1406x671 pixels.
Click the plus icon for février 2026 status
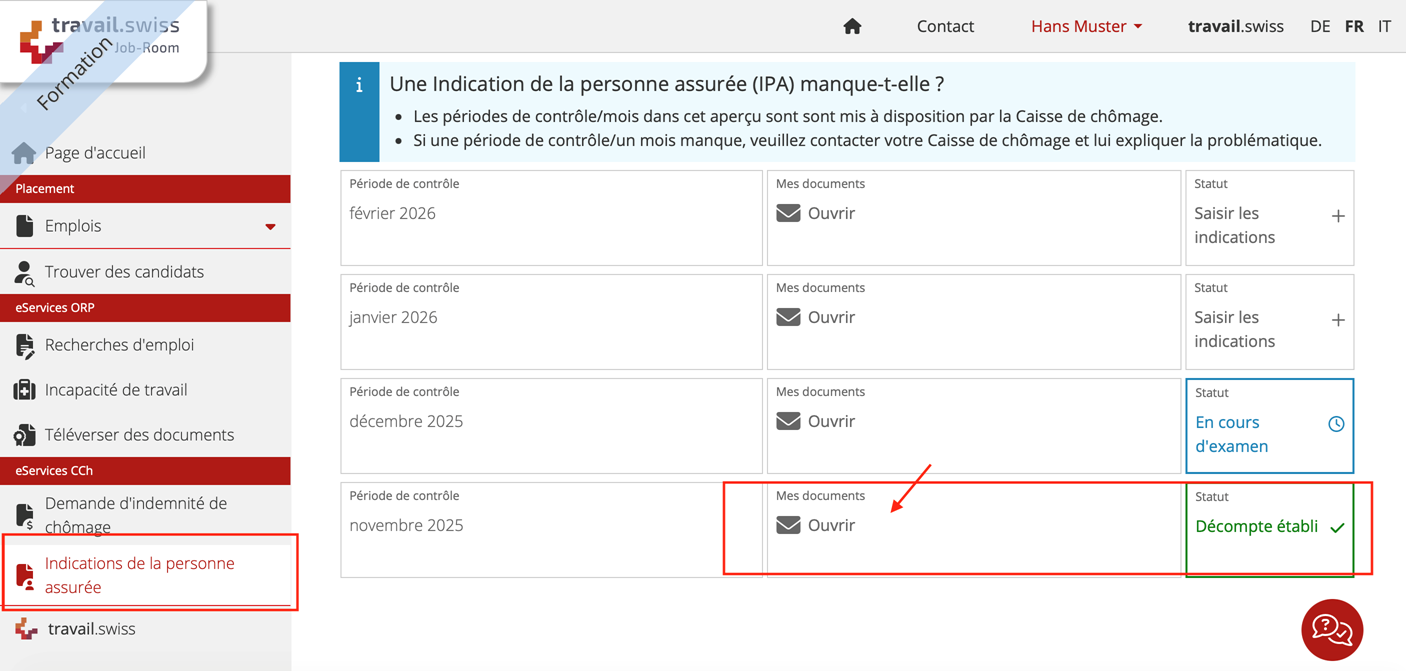(1337, 216)
